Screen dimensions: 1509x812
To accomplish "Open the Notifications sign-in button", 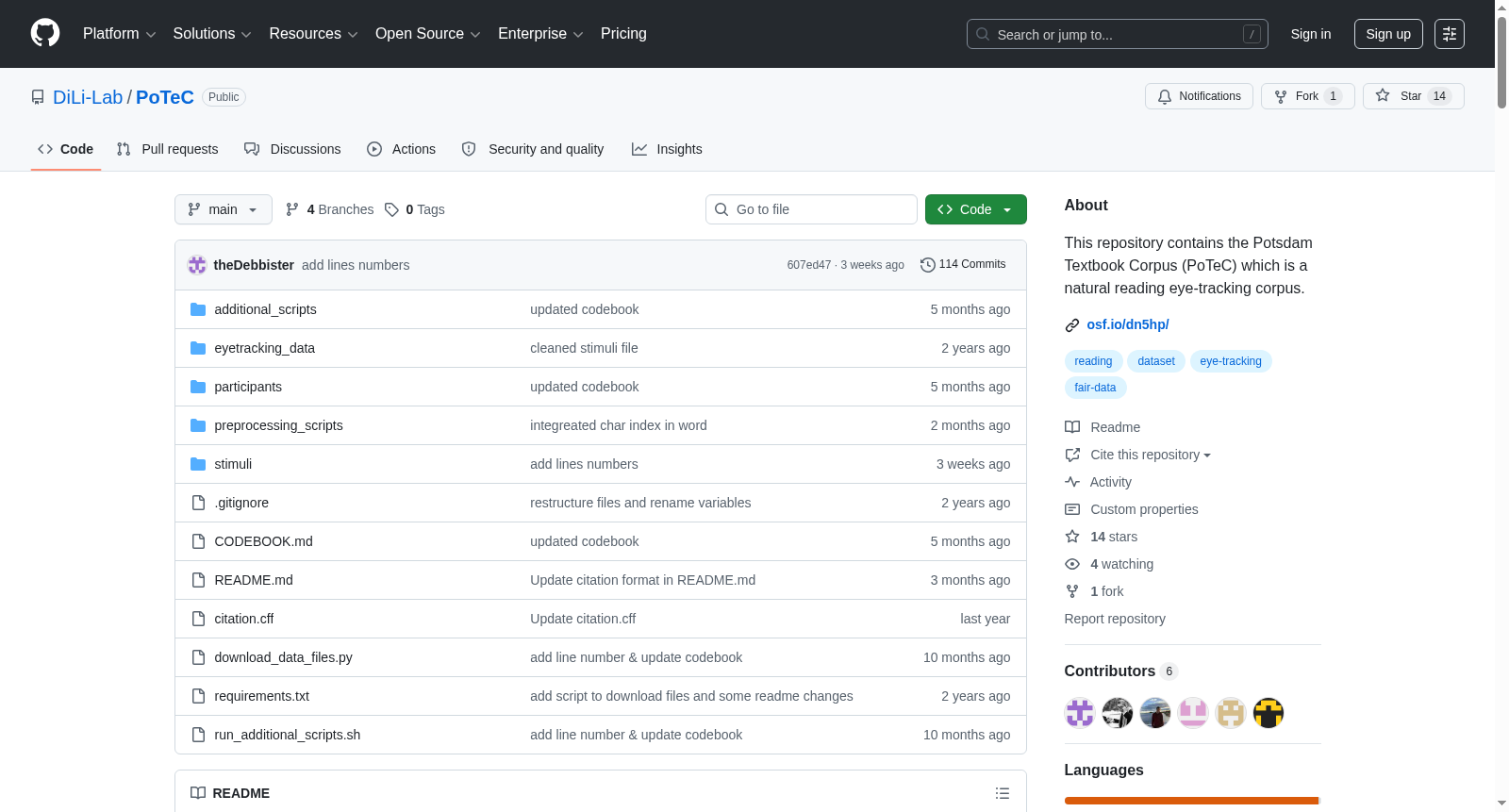I will point(1199,96).
